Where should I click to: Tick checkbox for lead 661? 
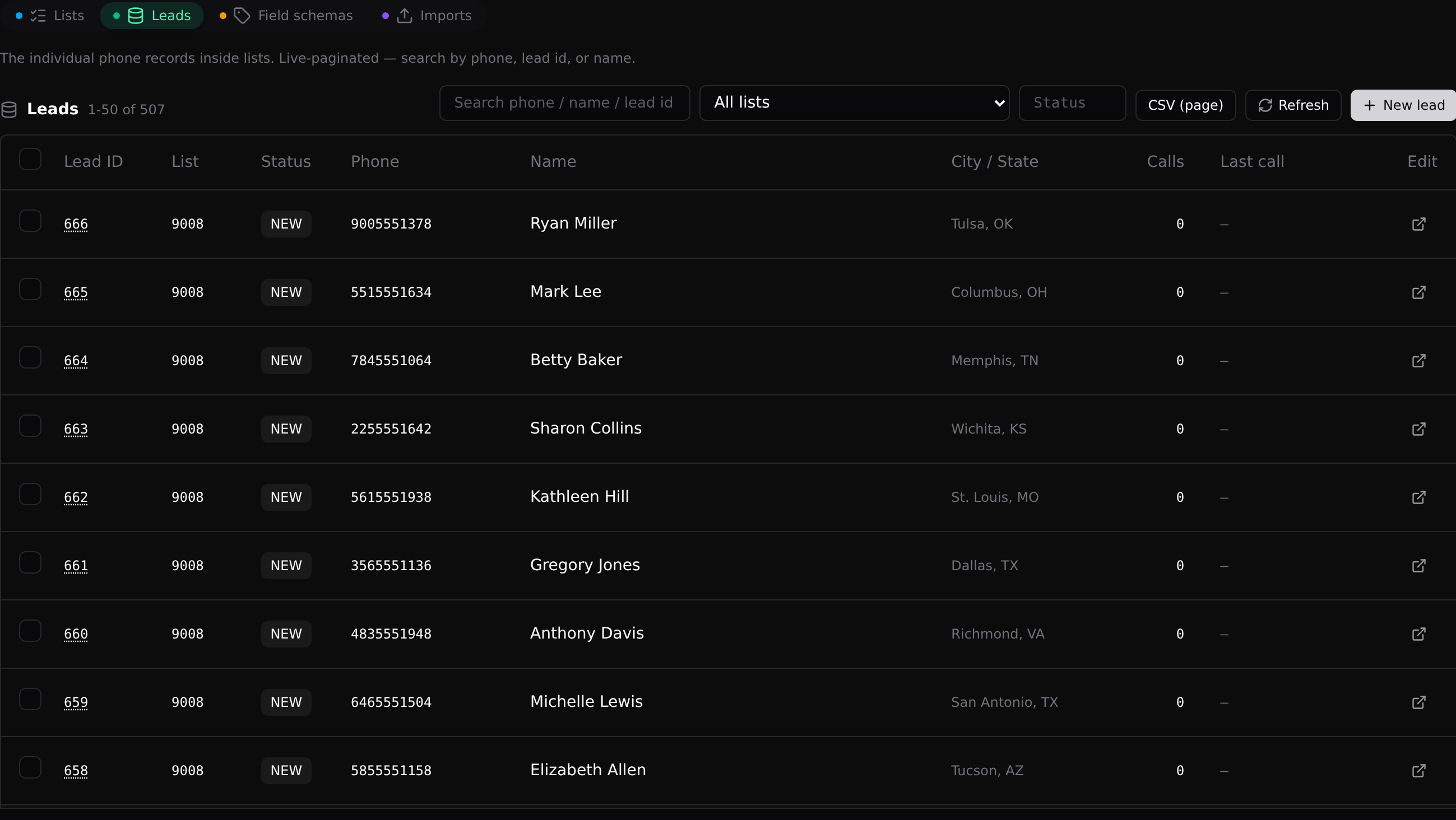(x=30, y=562)
